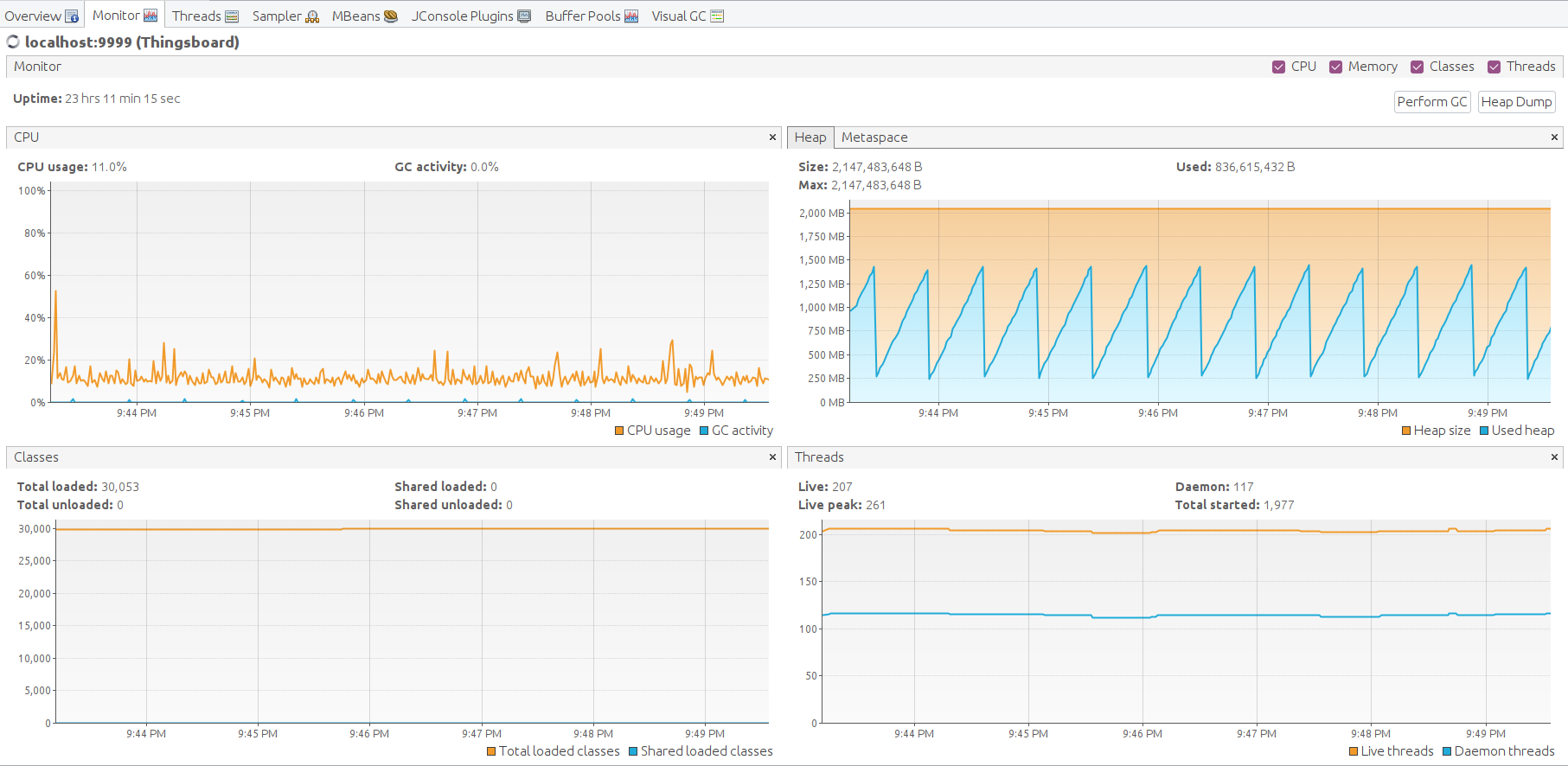Select the Heap tab
The width and height of the screenshot is (1568, 766).
[810, 137]
